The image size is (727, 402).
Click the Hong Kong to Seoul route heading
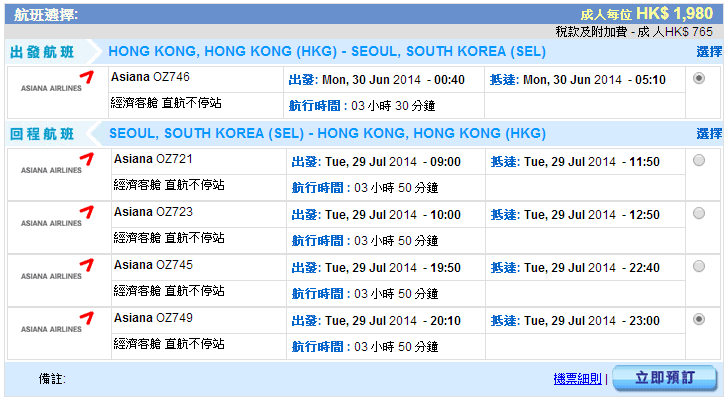click(326, 52)
